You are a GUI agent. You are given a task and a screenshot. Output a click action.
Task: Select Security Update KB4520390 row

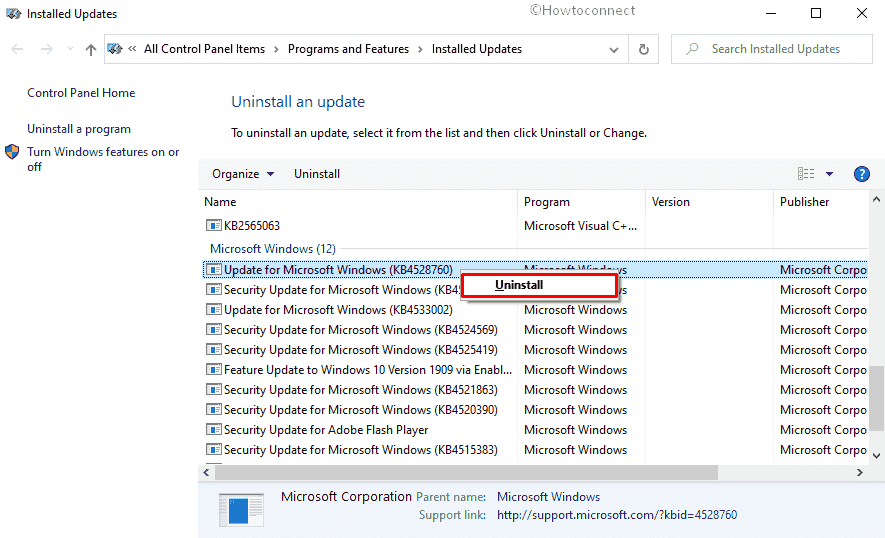pyautogui.click(x=534, y=410)
